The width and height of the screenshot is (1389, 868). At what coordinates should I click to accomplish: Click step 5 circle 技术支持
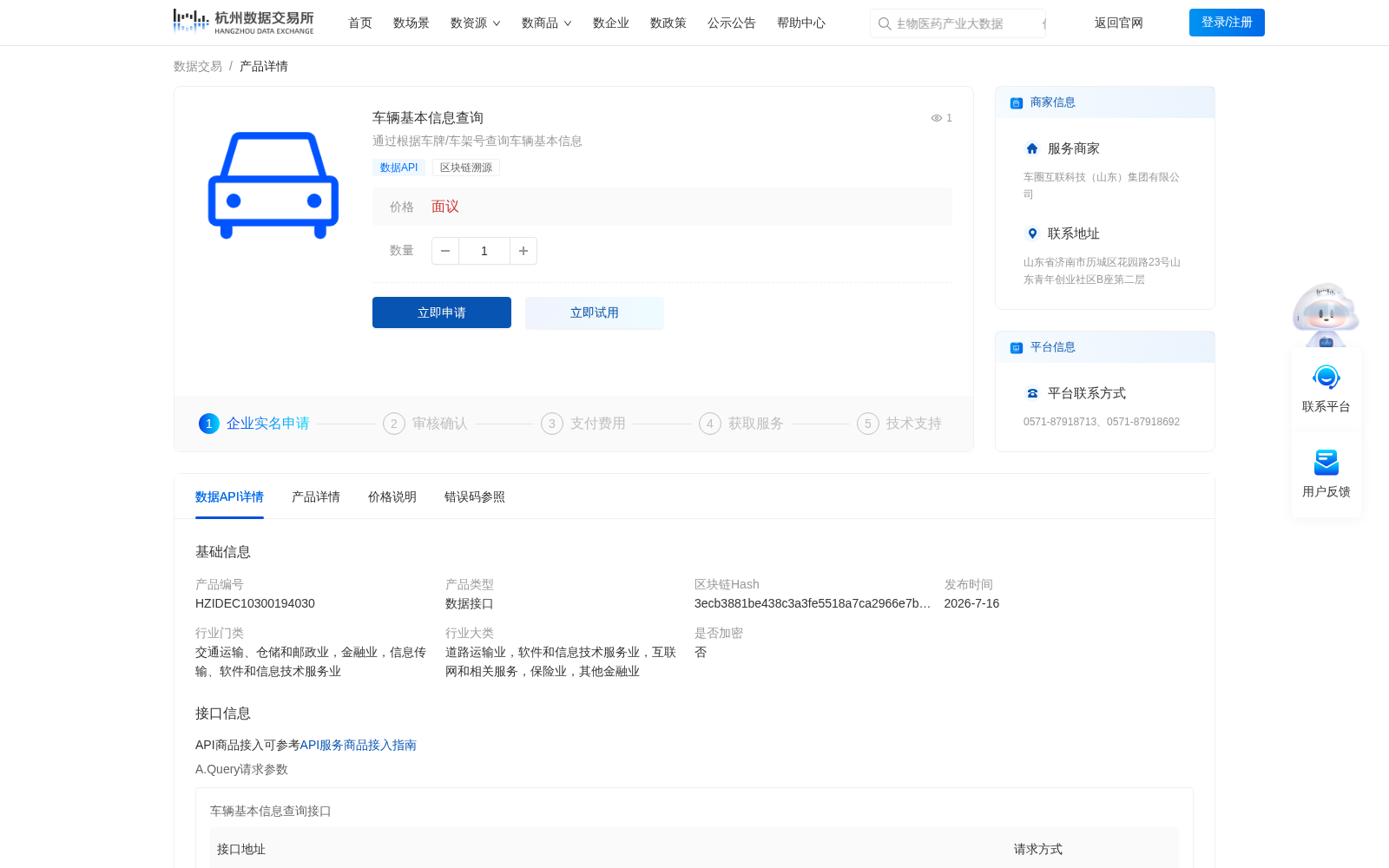click(868, 424)
